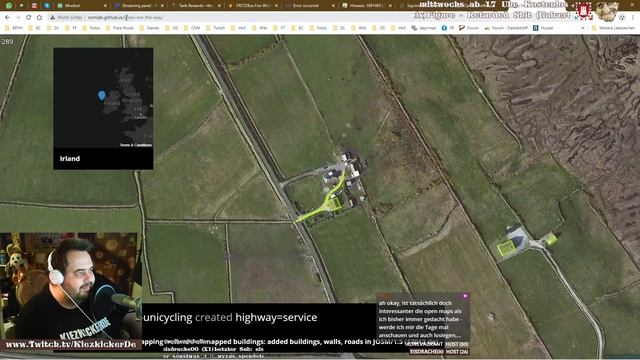Open the pinned blue-icon tab
Viewport: 640px width, 360px height.
pos(47,6)
